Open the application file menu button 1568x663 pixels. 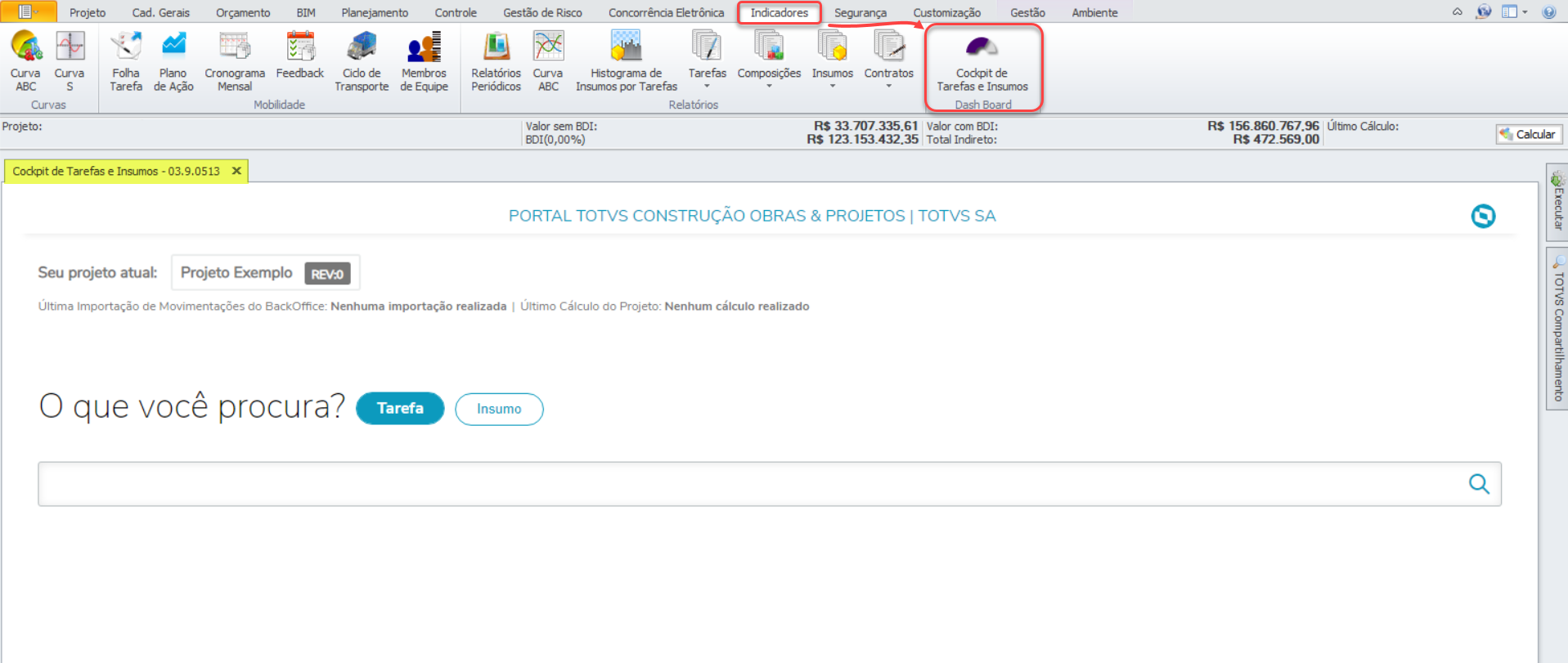(29, 11)
